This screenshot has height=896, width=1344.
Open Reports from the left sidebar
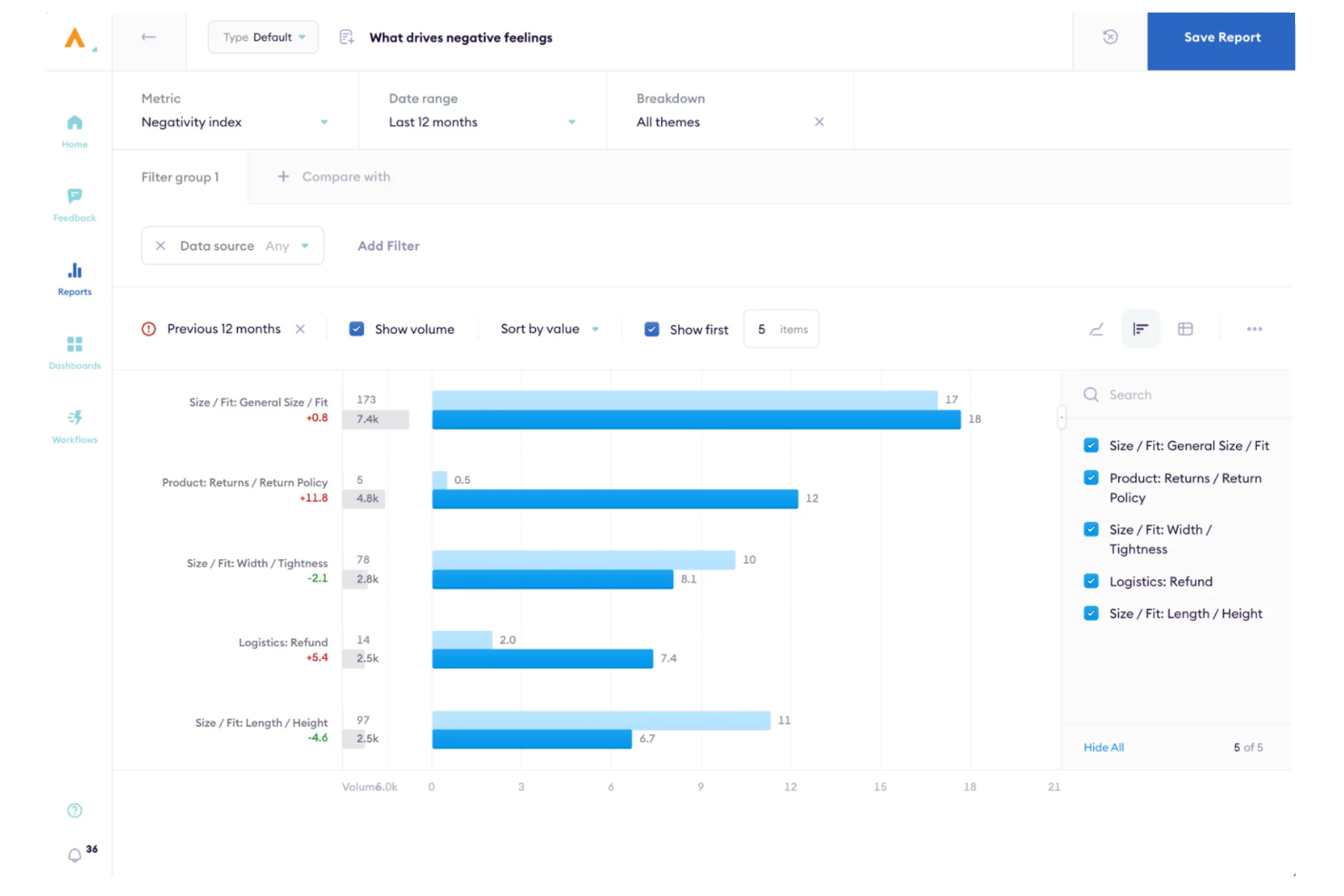click(74, 275)
